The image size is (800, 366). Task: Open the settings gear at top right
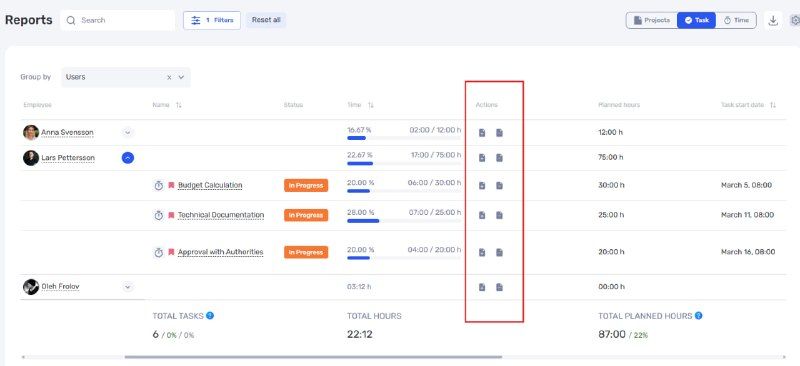pos(795,20)
